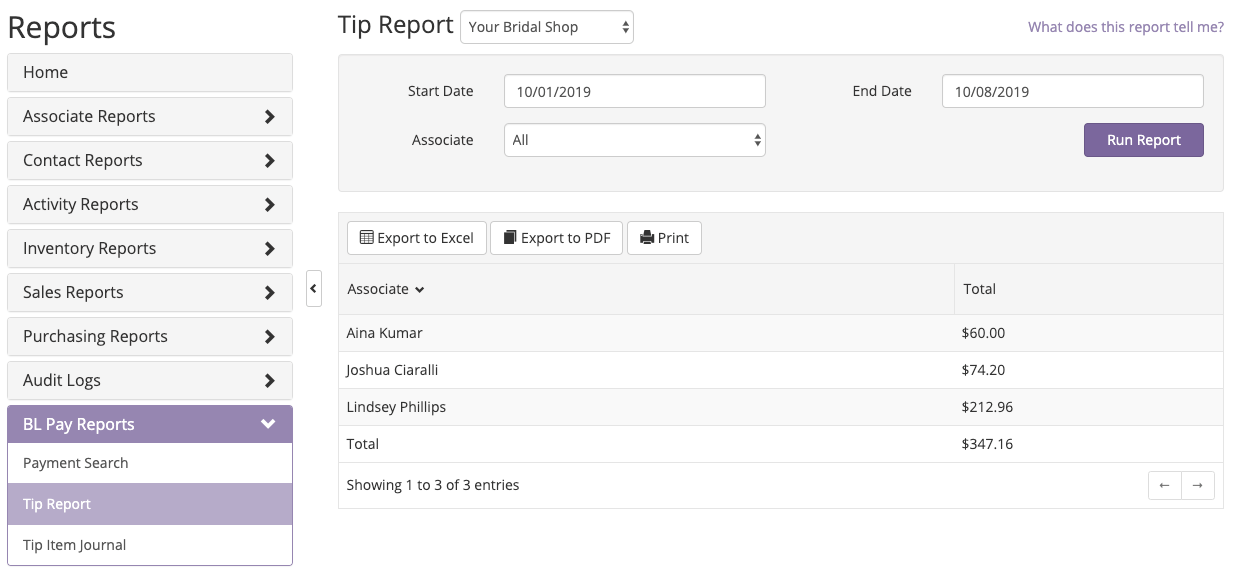This screenshot has height=574, width=1248.
Task: Expand the Sales Reports section
Action: click(150, 292)
